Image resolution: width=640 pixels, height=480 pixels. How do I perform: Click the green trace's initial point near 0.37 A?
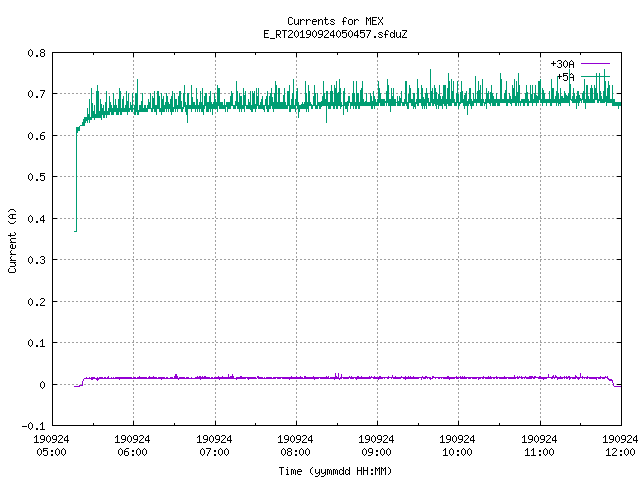tap(76, 231)
